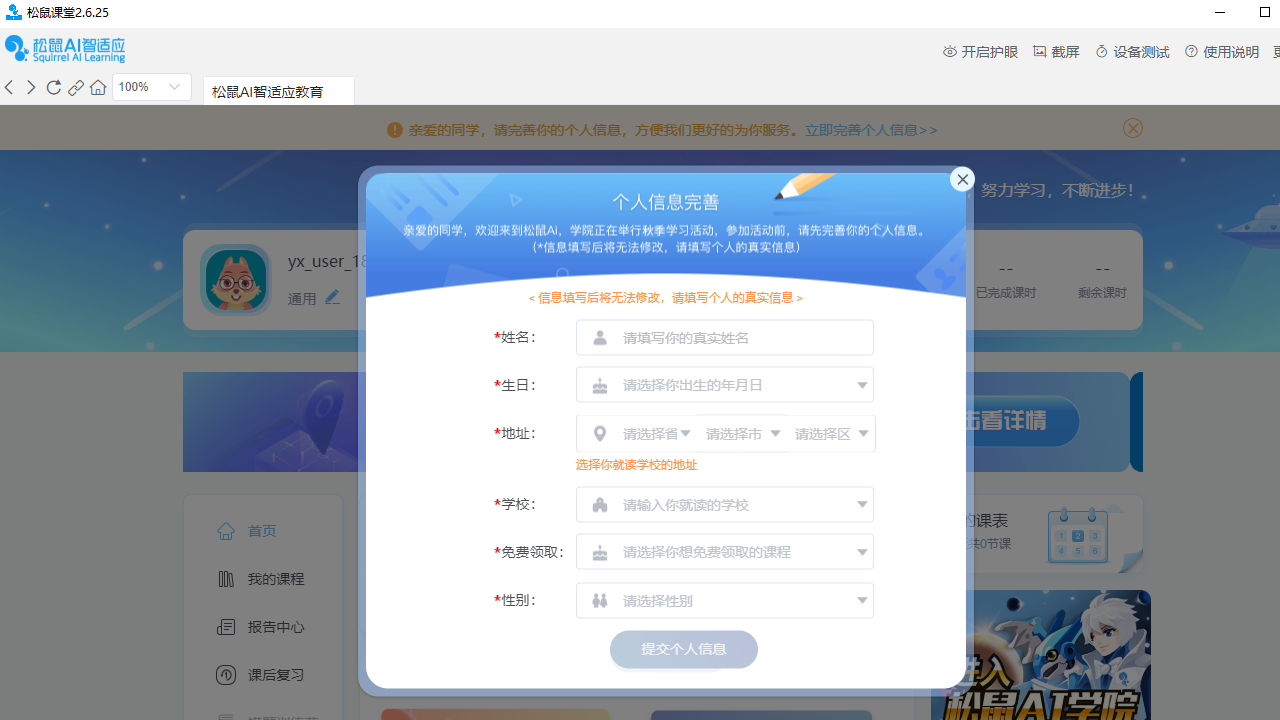1280x720 pixels.
Task: Click the page refresh icon
Action: (53, 87)
